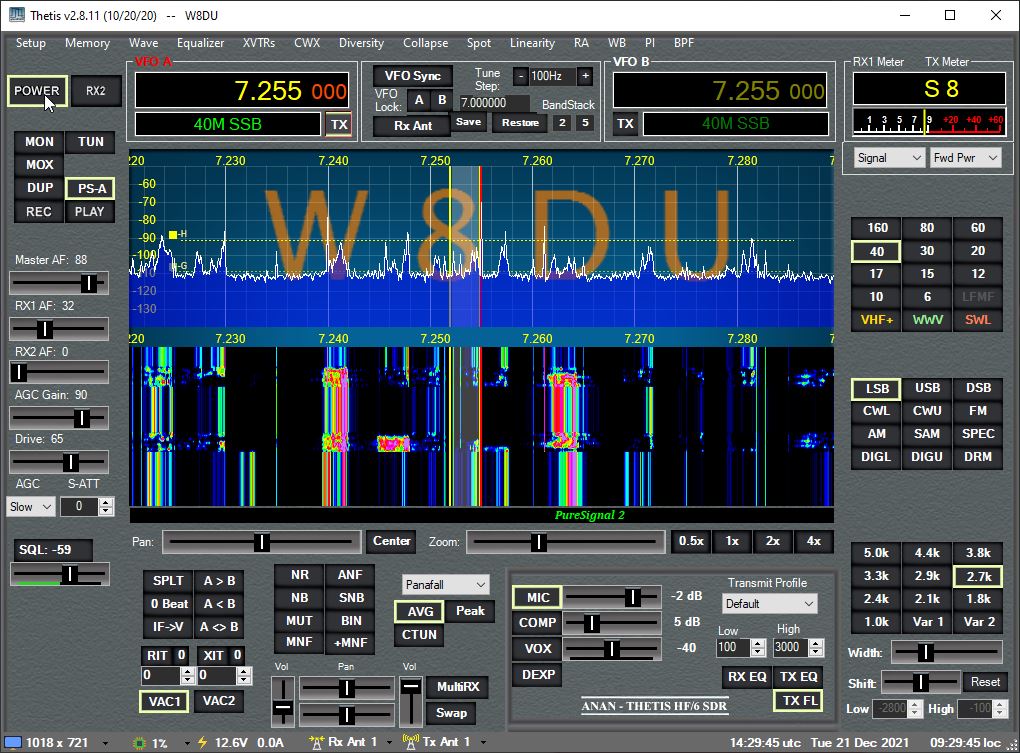The width and height of the screenshot is (1020, 753).
Task: Toggle the MOX transmit button
Action: click(40, 164)
